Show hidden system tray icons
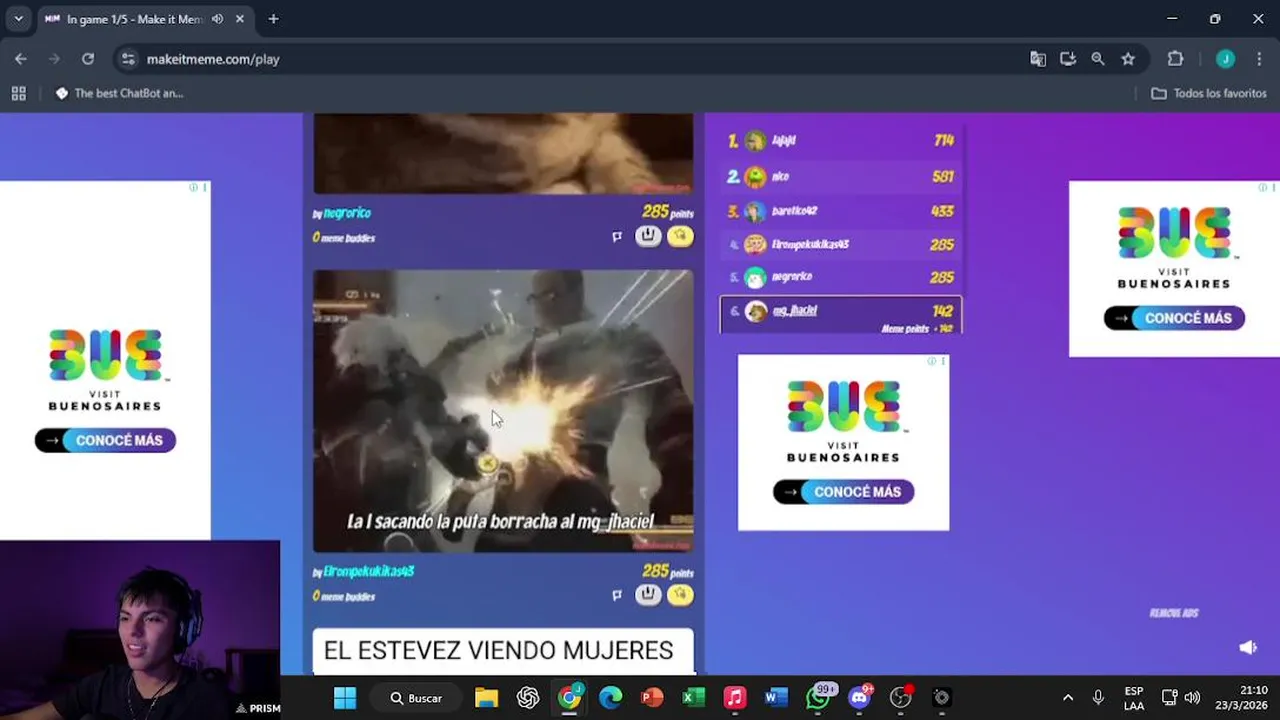This screenshot has height=720, width=1280. coord(1067,698)
